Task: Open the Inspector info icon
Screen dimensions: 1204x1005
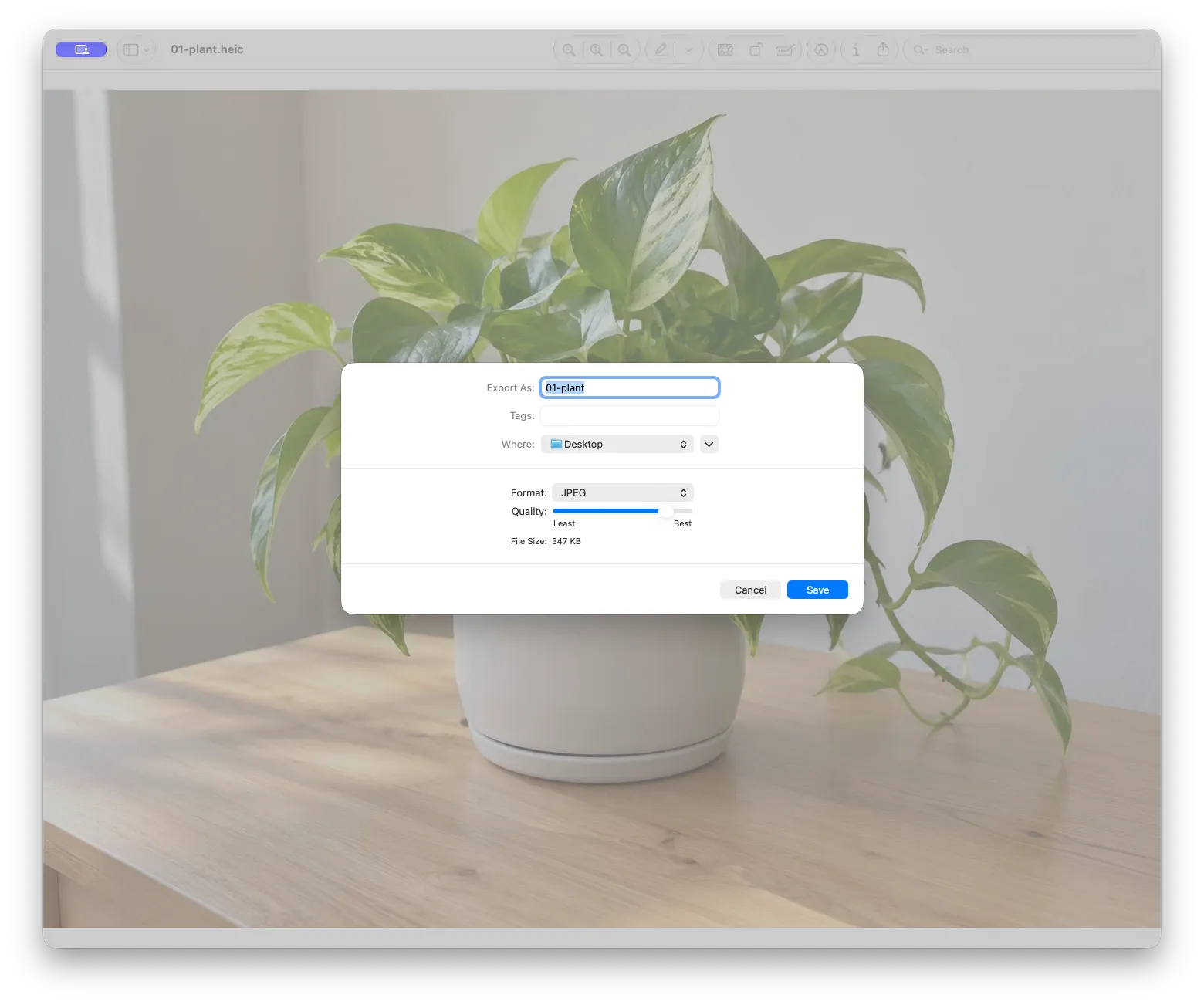Action: (855, 49)
